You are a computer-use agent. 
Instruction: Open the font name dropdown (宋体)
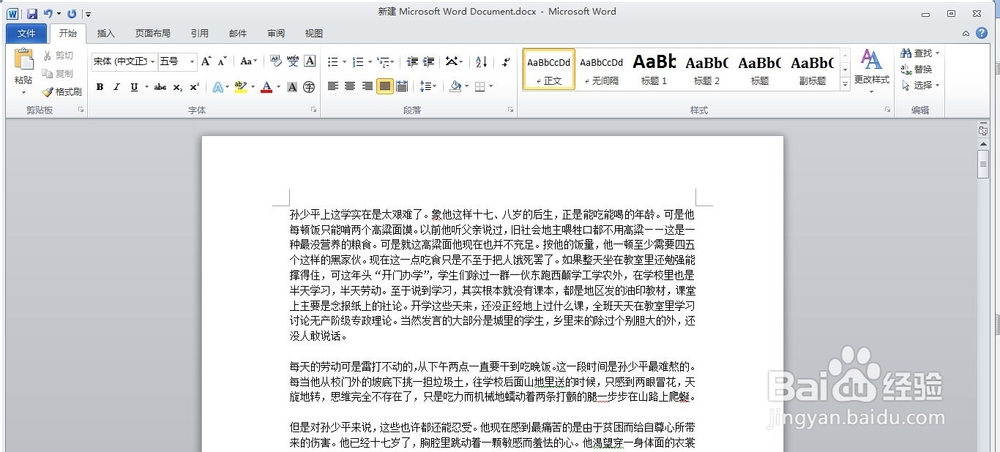(x=153, y=61)
